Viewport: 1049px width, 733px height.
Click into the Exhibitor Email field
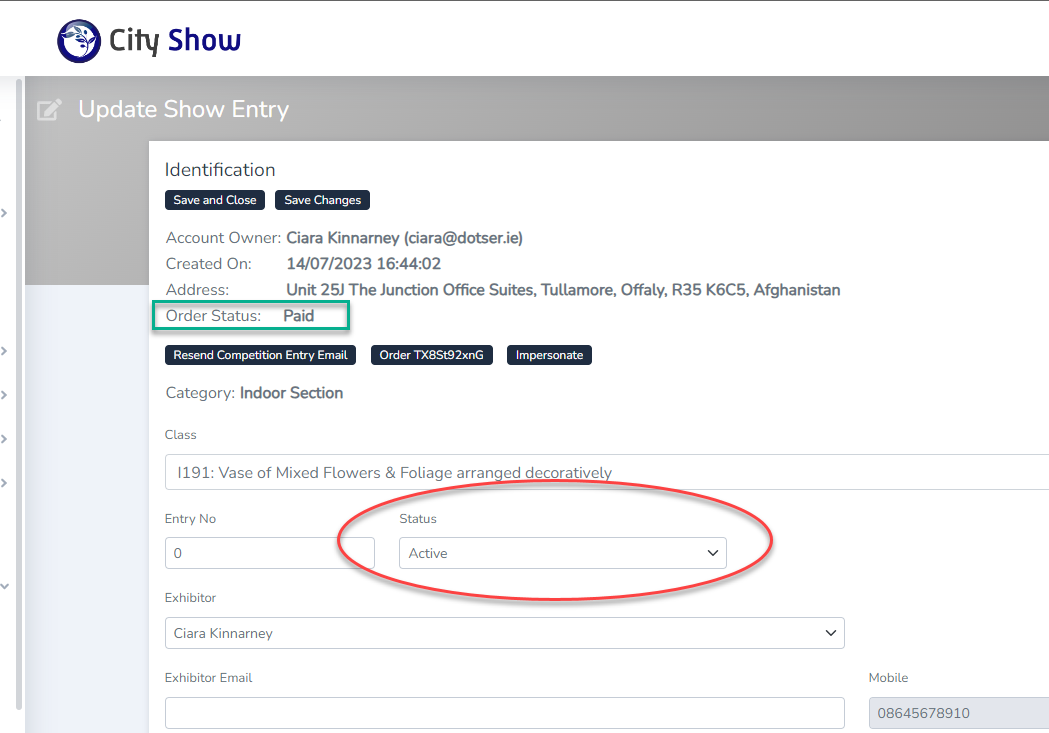pyautogui.click(x=504, y=713)
